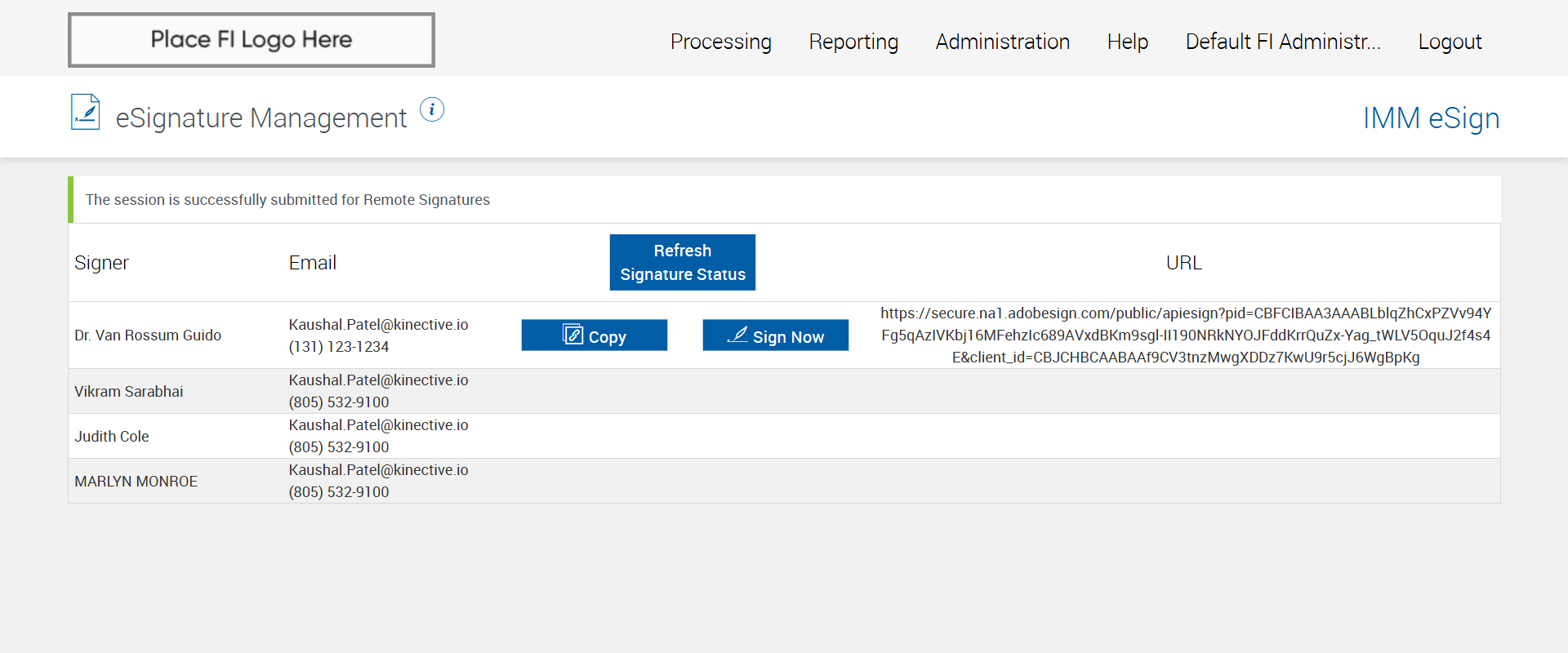The image size is (1568, 653).
Task: Expand the Administration menu
Action: [x=1002, y=42]
